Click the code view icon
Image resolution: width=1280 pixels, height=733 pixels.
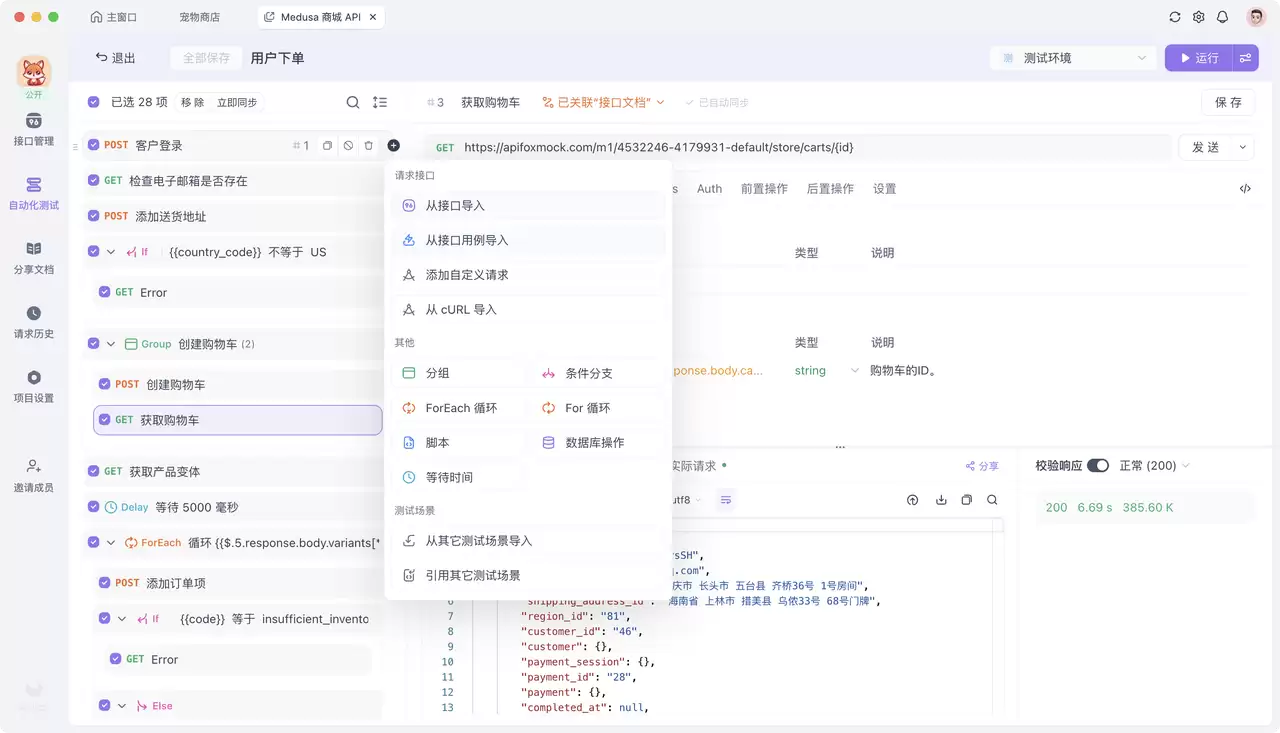pos(1245,188)
